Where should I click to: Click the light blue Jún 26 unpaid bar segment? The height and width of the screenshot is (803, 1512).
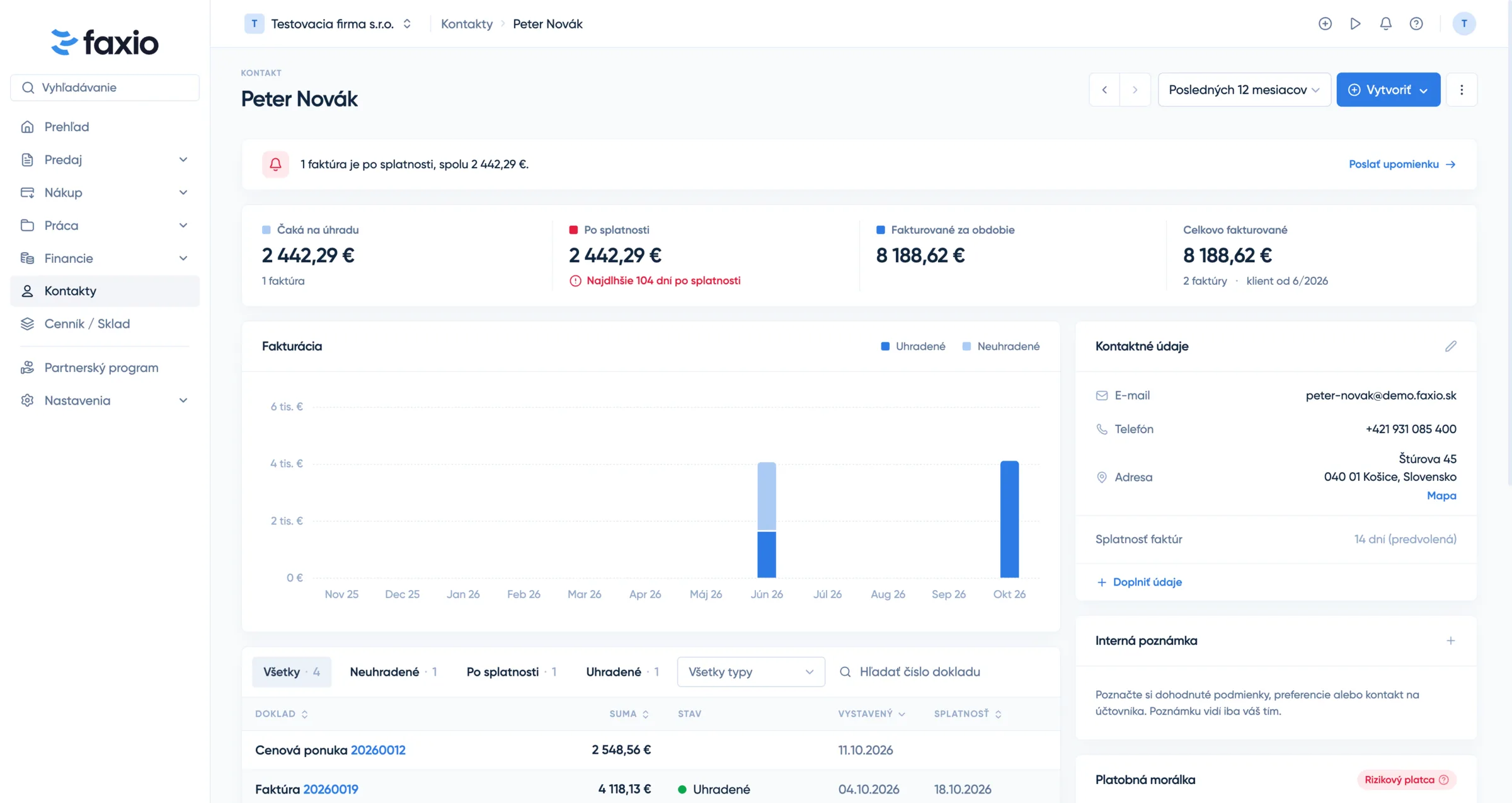[x=767, y=497]
